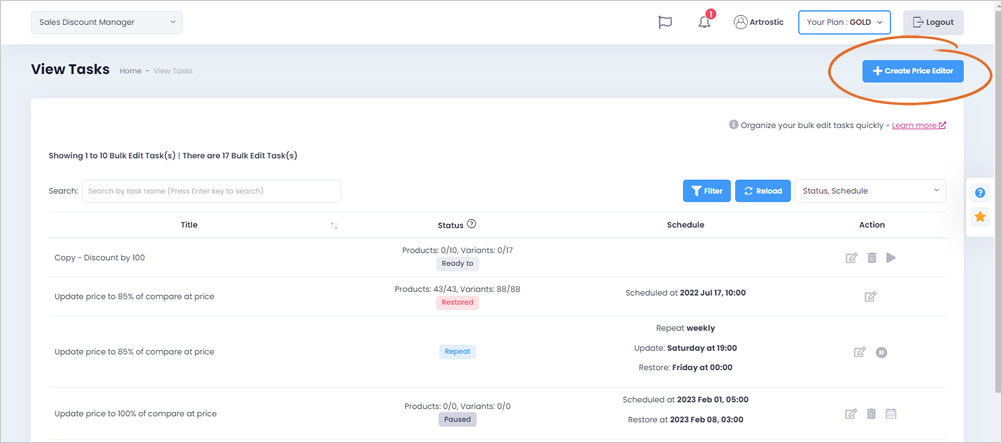This screenshot has width=1002, height=443.
Task: Reload the task list
Action: tap(763, 190)
